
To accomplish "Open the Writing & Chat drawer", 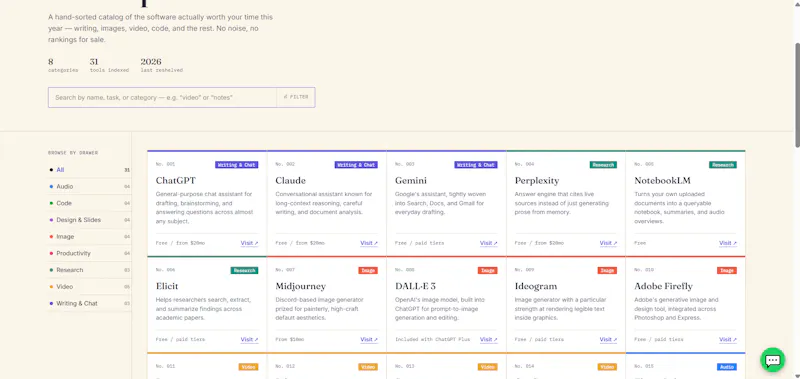I will click(89, 303).
